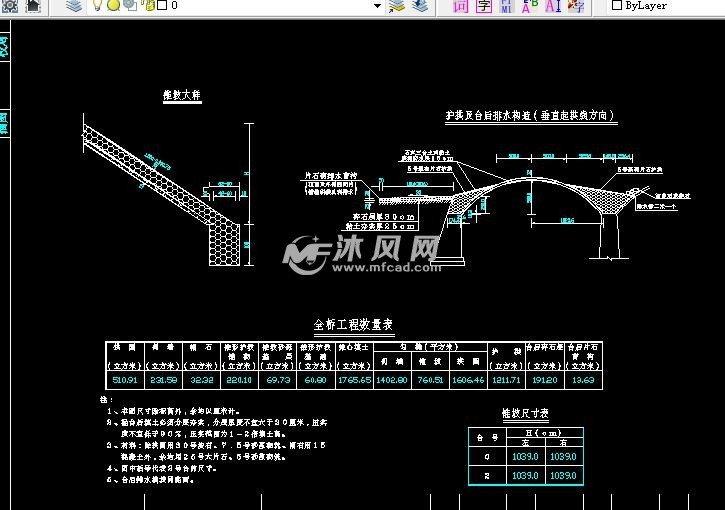Click the table value 1606.46

click(468, 380)
